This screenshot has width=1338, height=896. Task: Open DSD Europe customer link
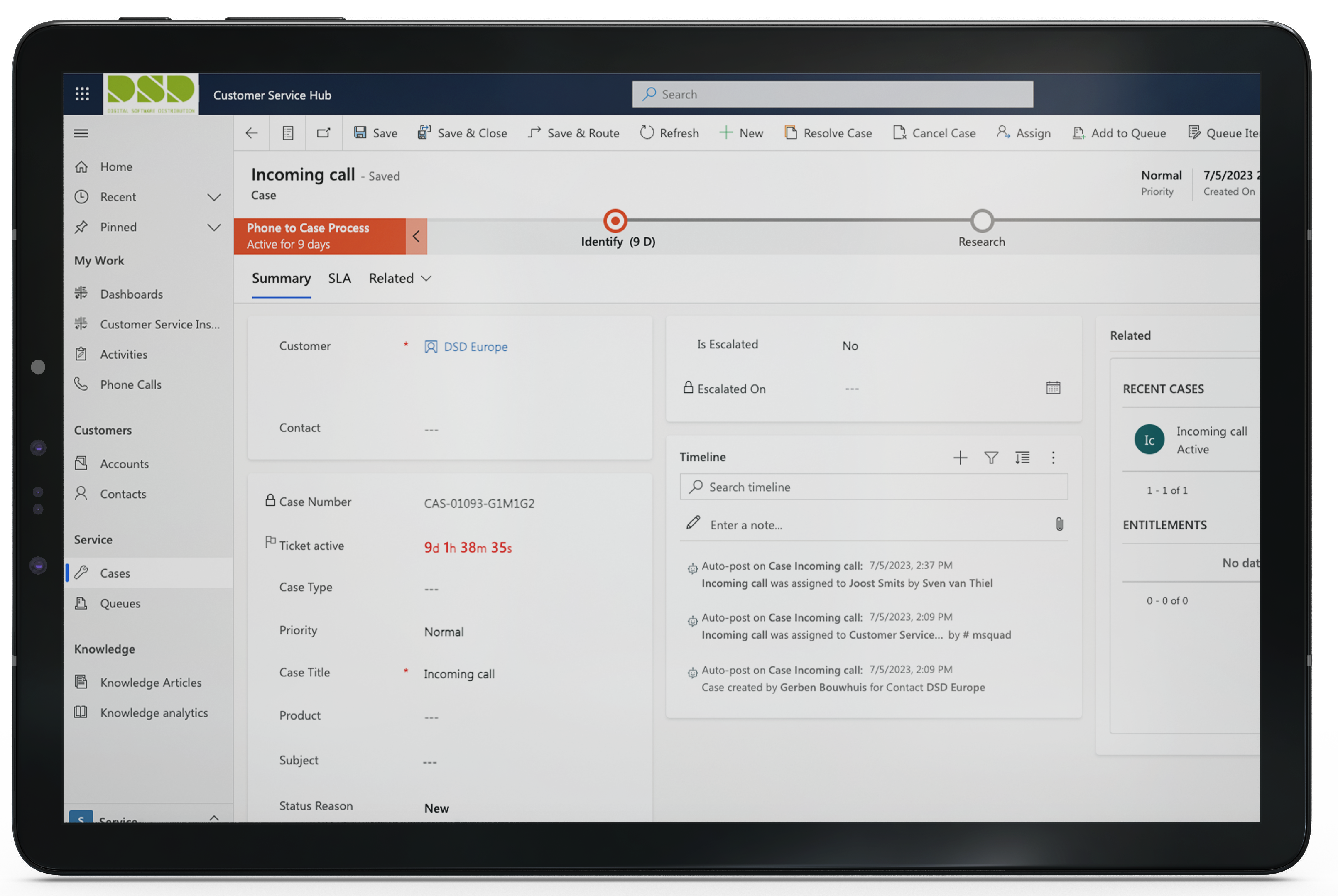pyautogui.click(x=475, y=347)
